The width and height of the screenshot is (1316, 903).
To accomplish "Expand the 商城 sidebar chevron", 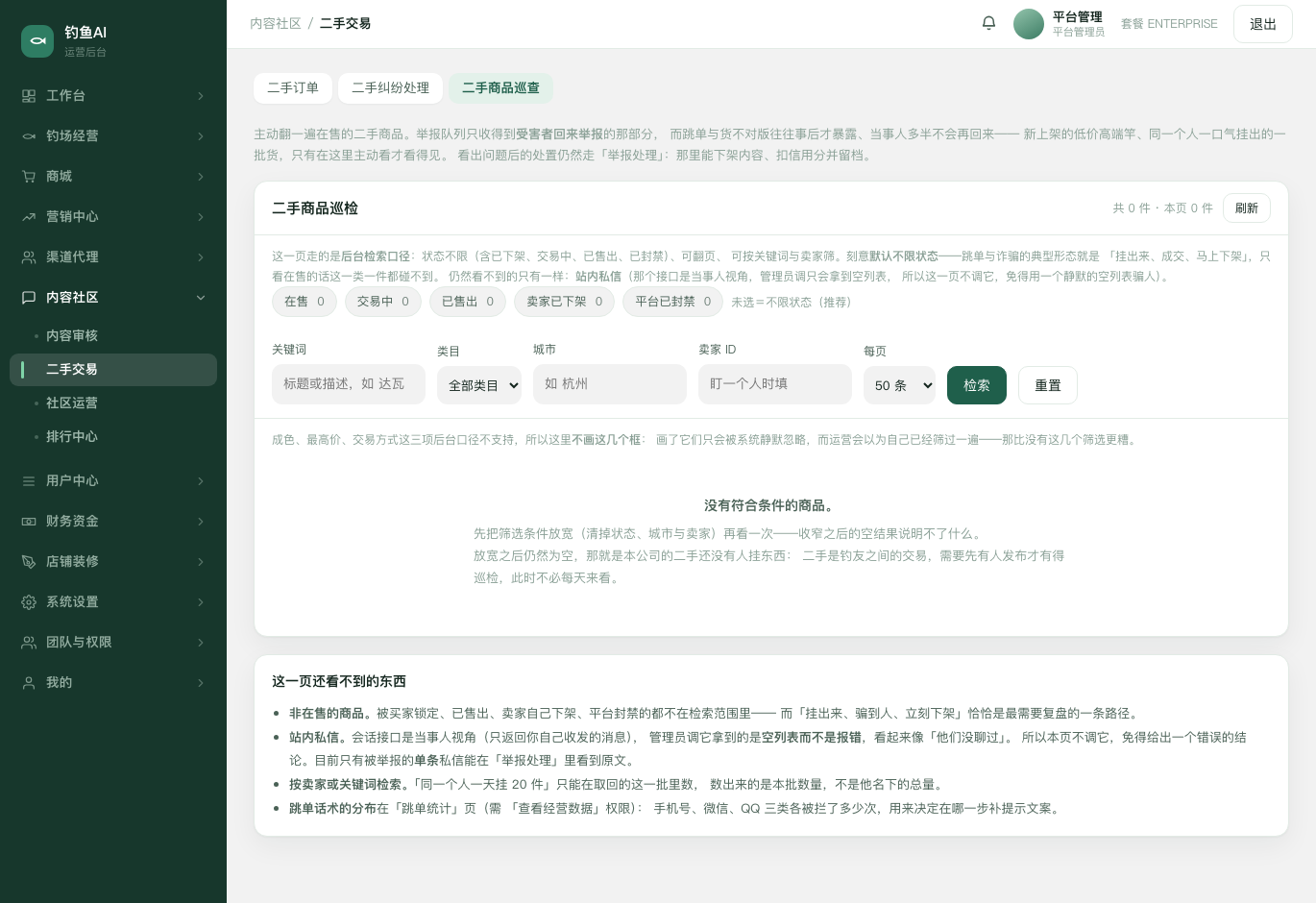I will click(x=201, y=177).
